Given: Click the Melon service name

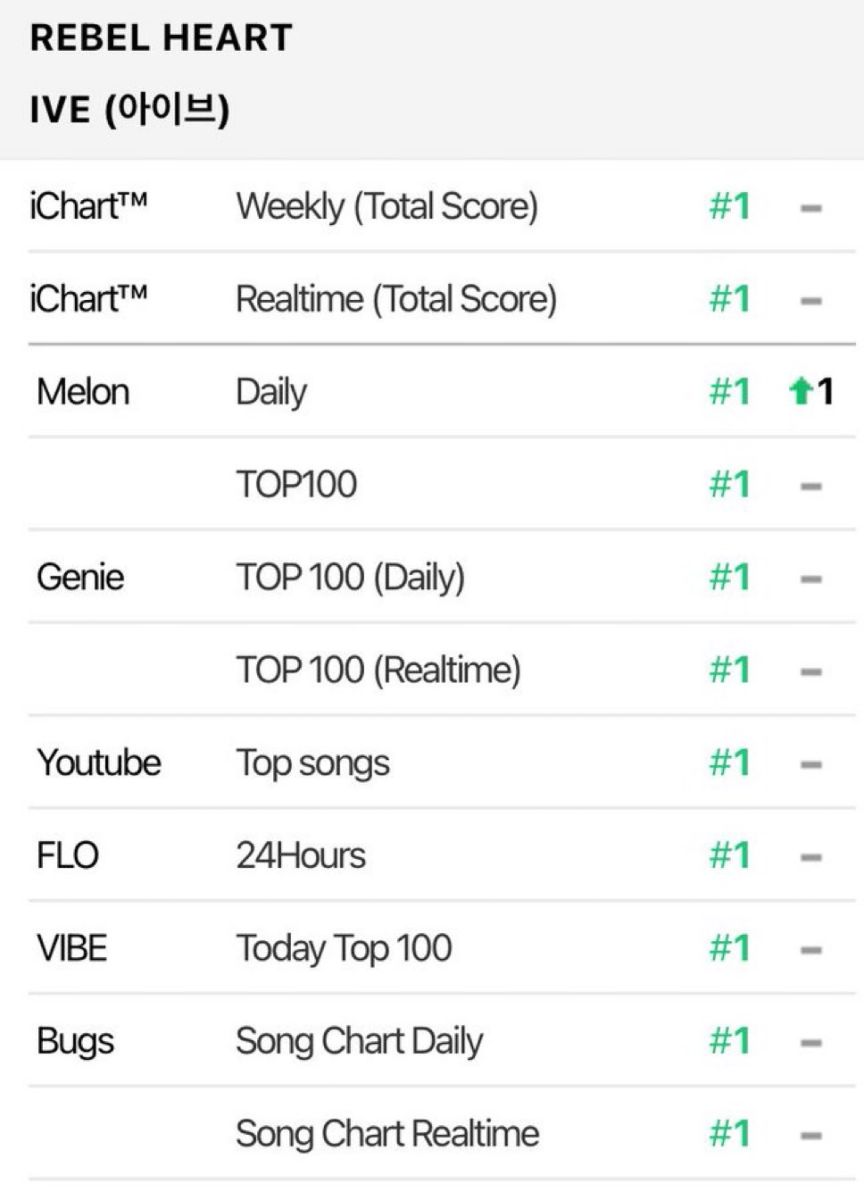Looking at the screenshot, I should 83,392.
